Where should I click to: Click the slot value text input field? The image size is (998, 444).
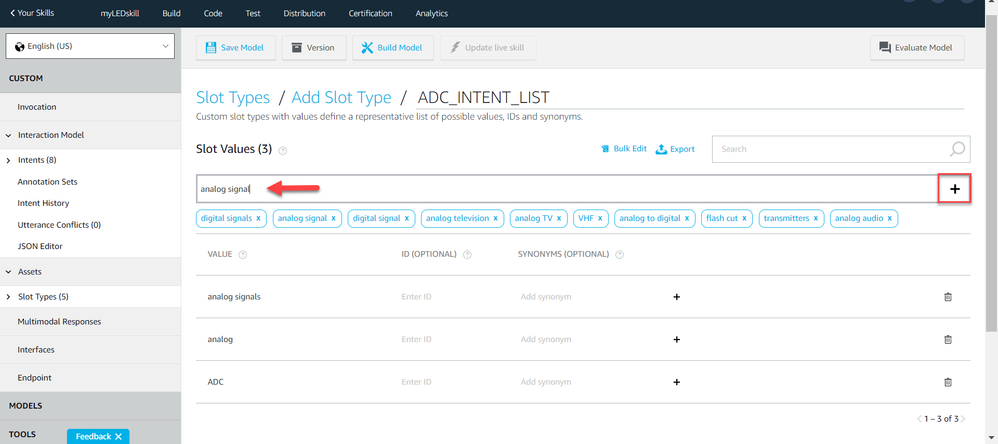560,189
